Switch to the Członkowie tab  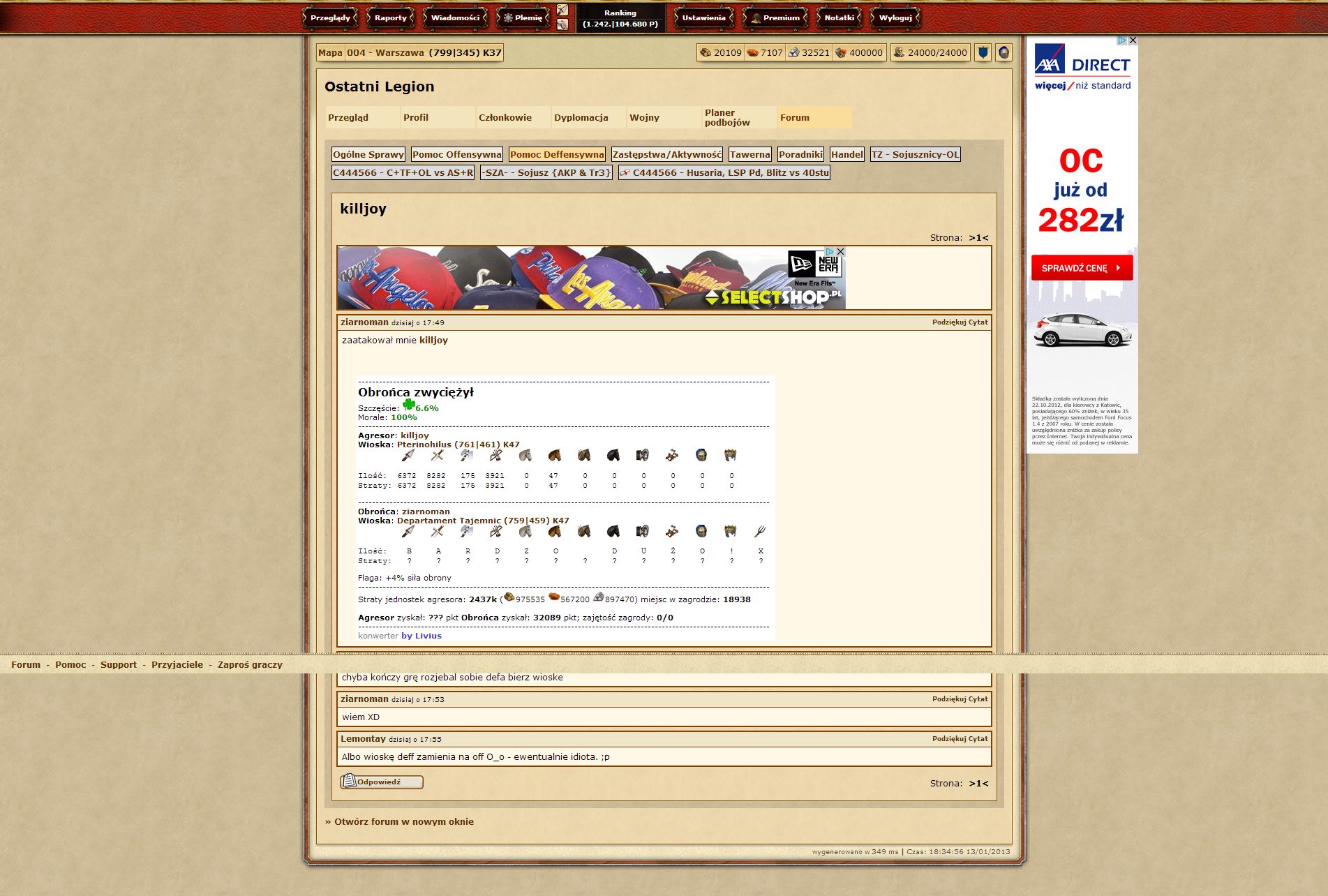505,117
